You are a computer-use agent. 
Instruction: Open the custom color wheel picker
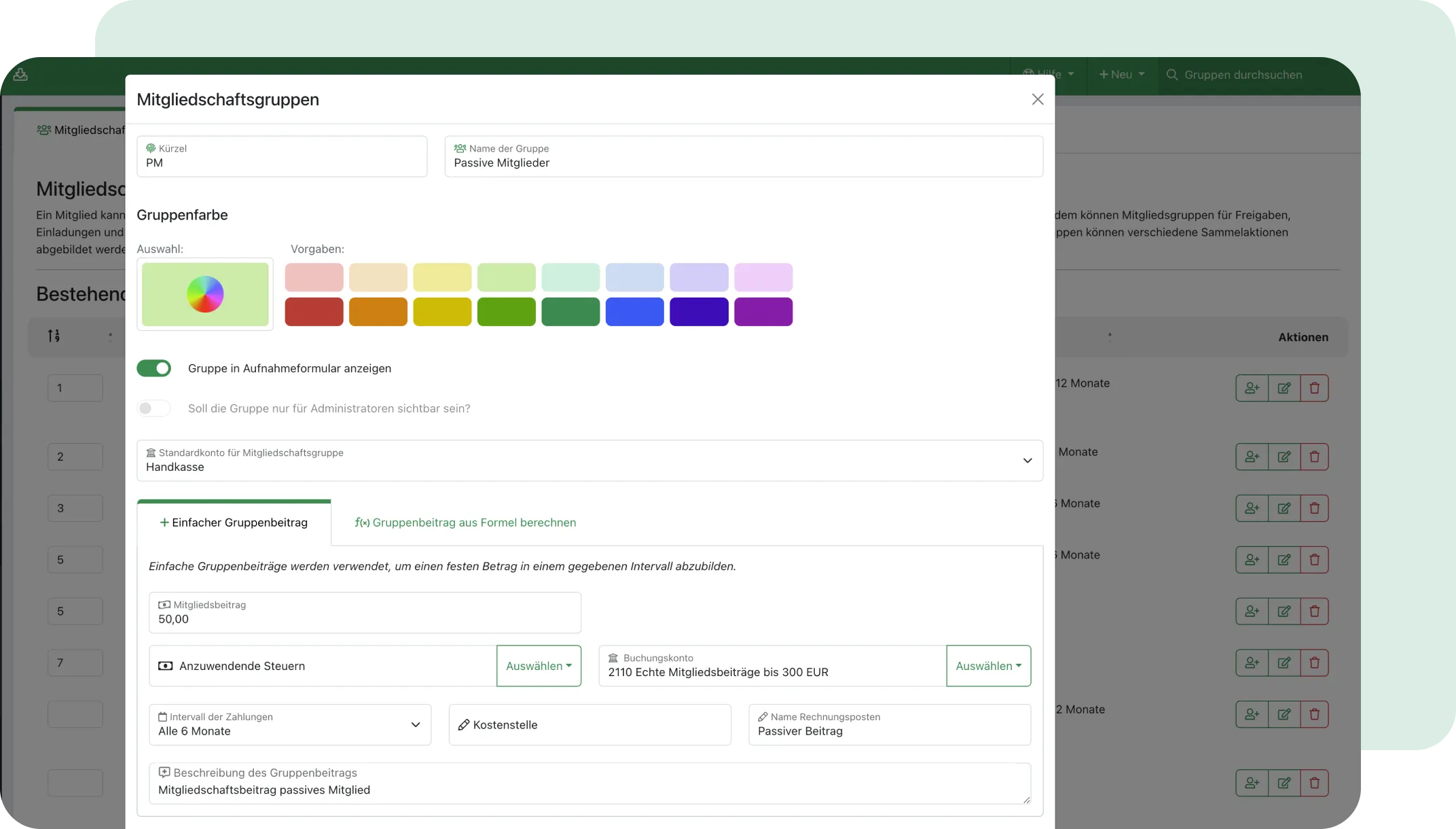(205, 294)
